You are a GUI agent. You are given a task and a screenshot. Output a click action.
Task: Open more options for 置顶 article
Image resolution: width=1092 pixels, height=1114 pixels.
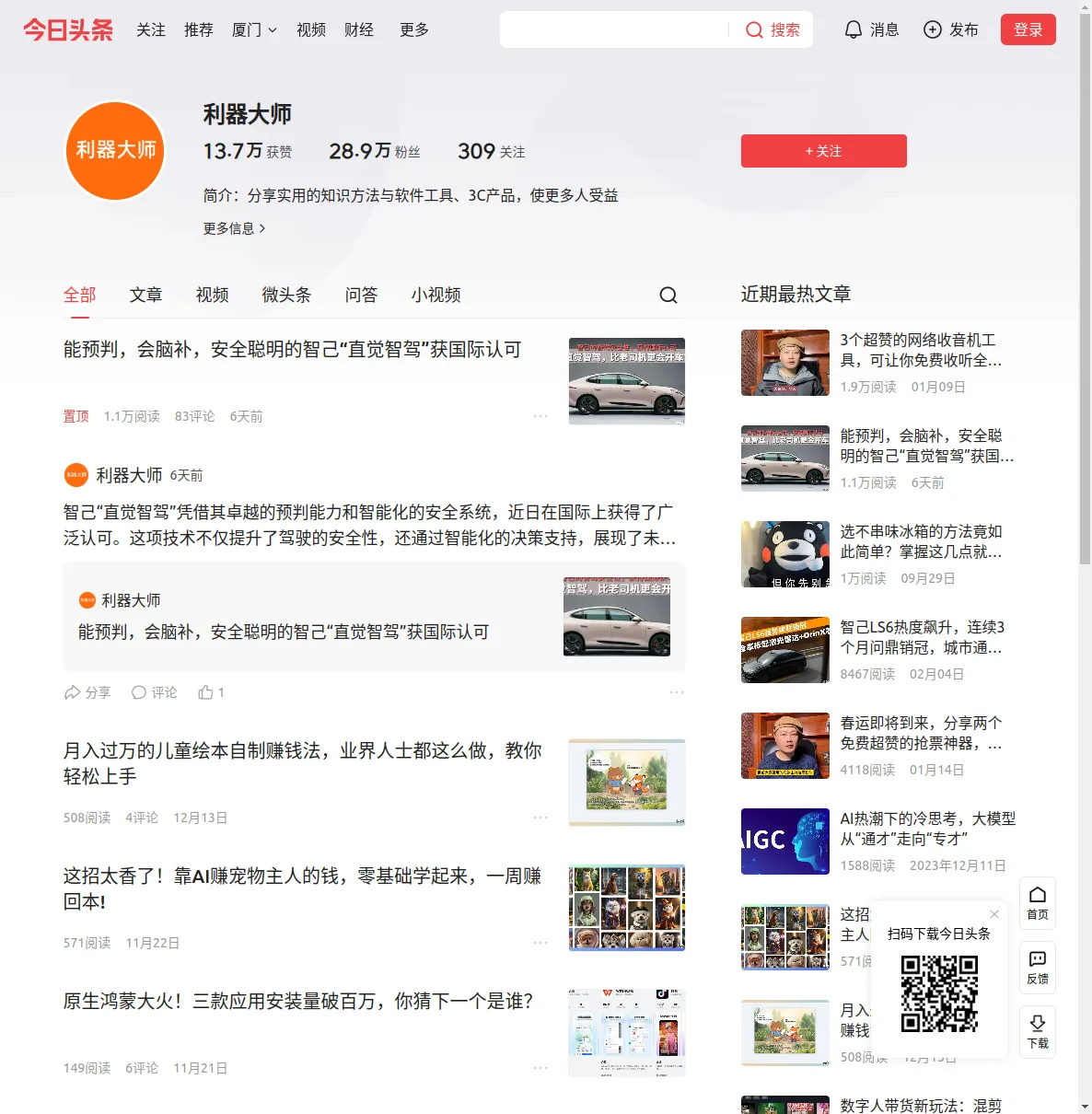click(540, 416)
